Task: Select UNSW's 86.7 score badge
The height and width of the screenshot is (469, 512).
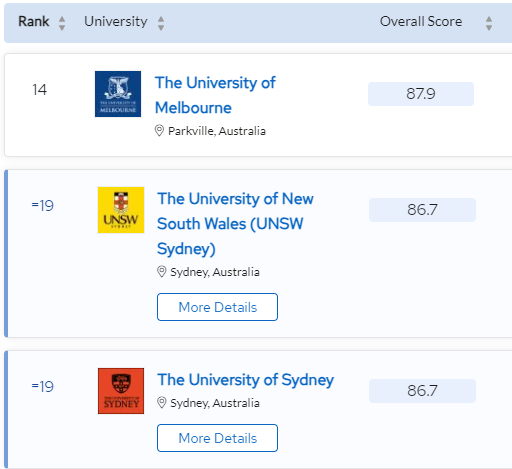Action: click(x=422, y=210)
